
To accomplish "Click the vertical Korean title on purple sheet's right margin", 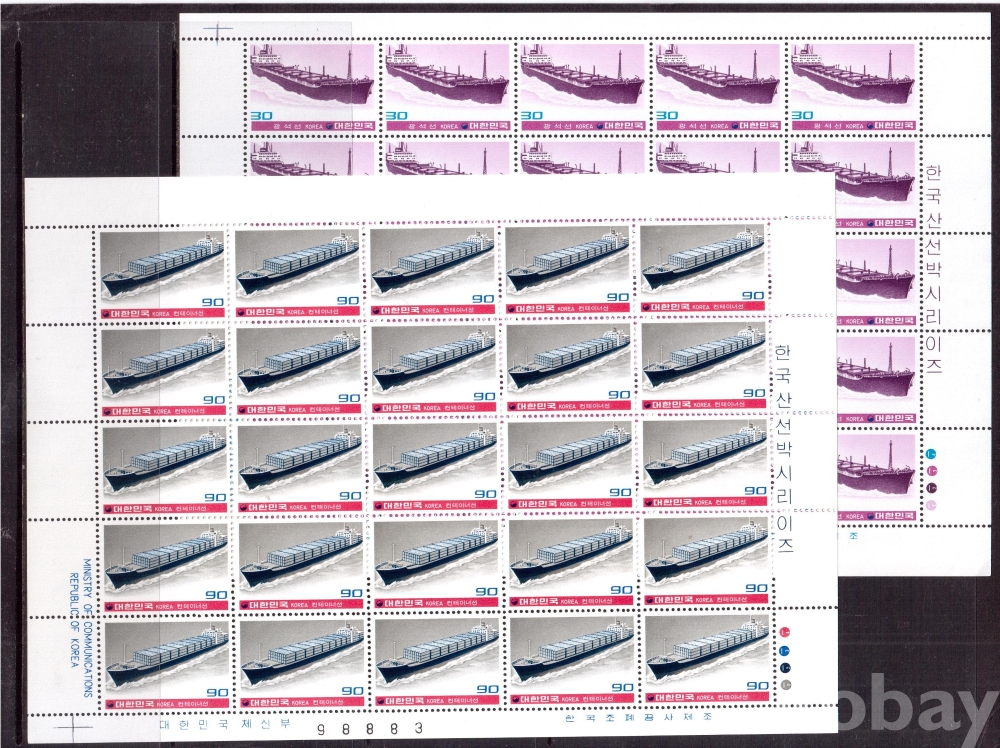I will pyautogui.click(x=933, y=268).
